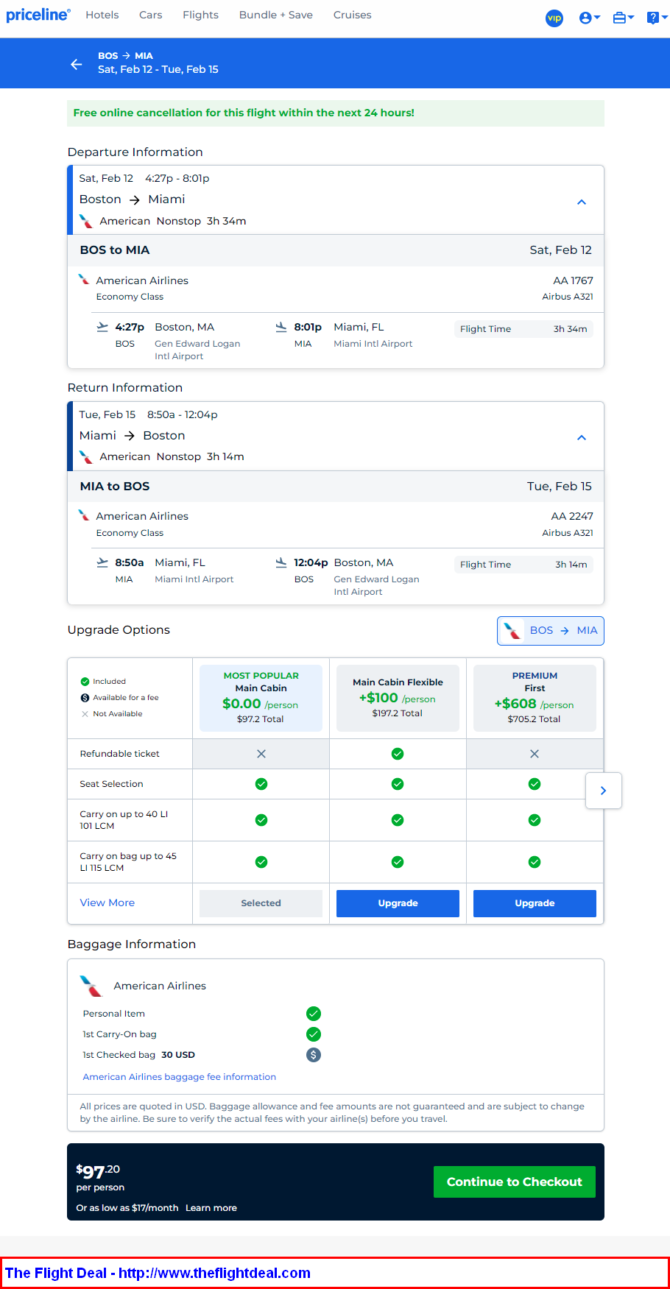Click the Priceline logo

(38, 15)
